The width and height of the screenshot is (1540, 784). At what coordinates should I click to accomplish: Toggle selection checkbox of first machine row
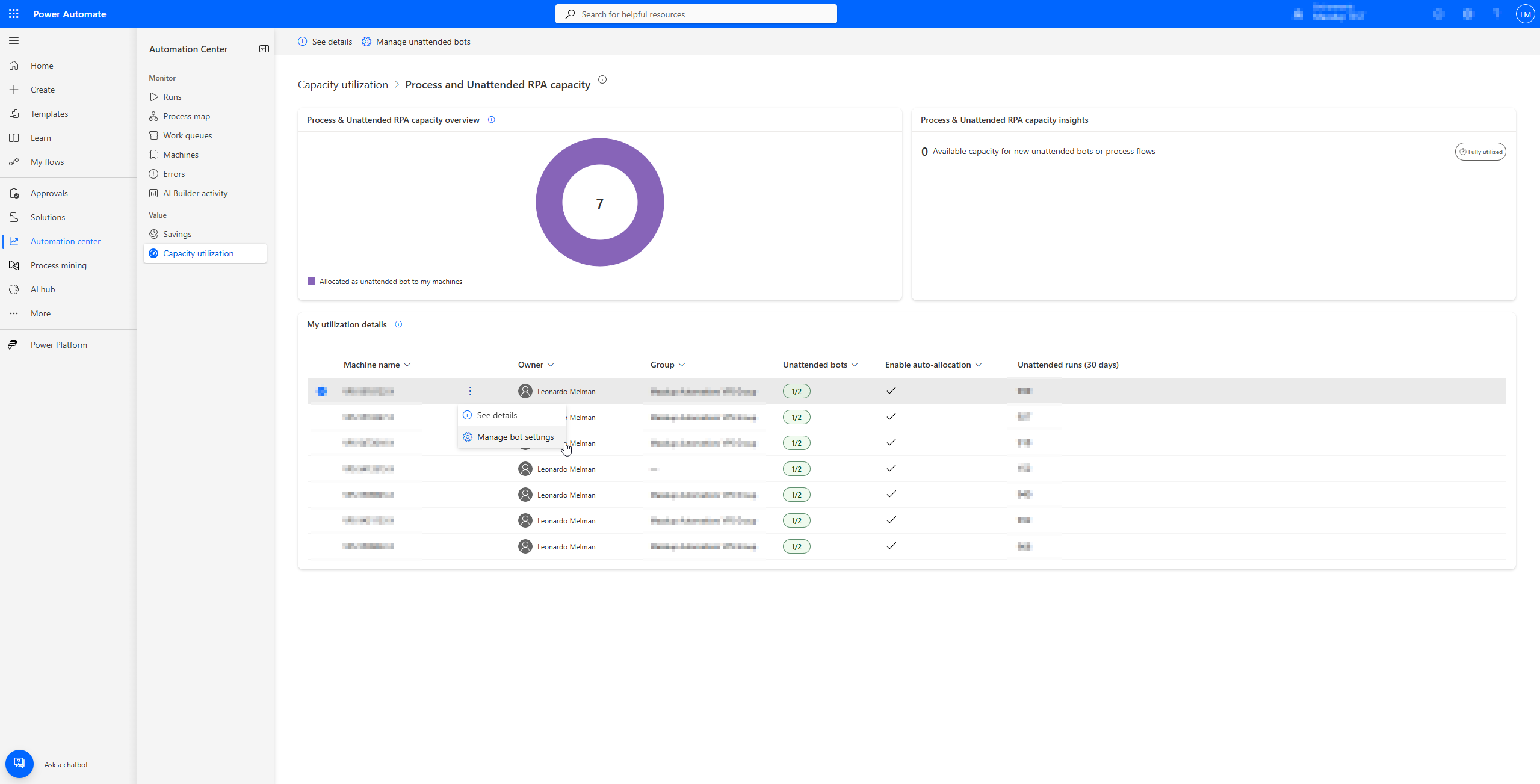(322, 391)
